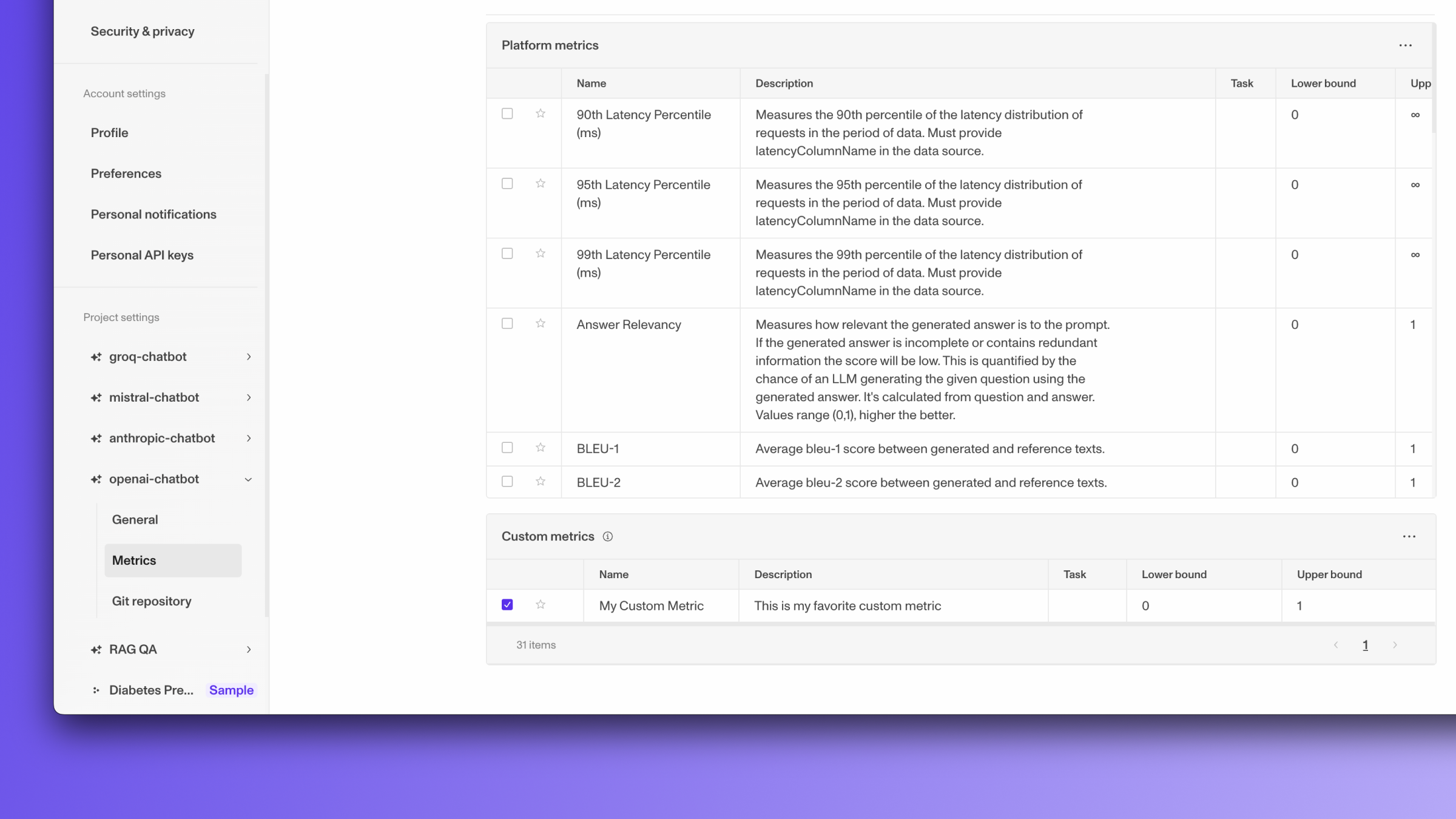Go to page 1 in pagination
This screenshot has width=1456, height=819.
[1365, 645]
